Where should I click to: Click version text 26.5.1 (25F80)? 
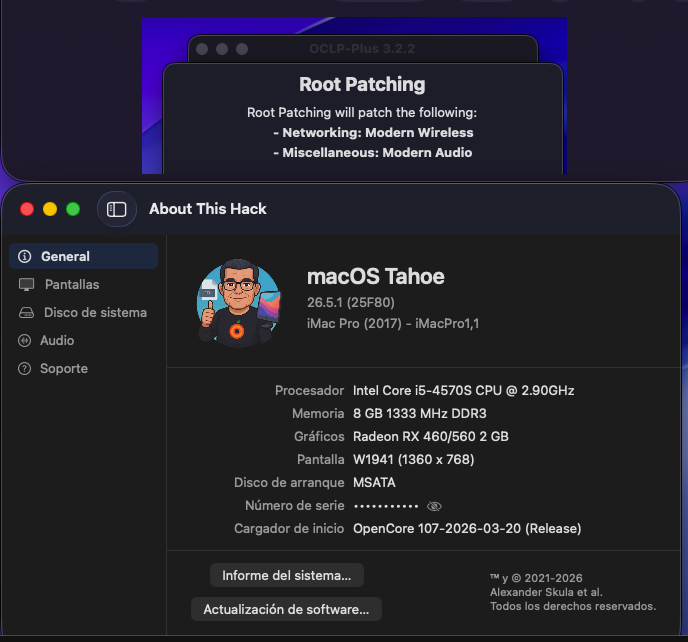click(351, 302)
